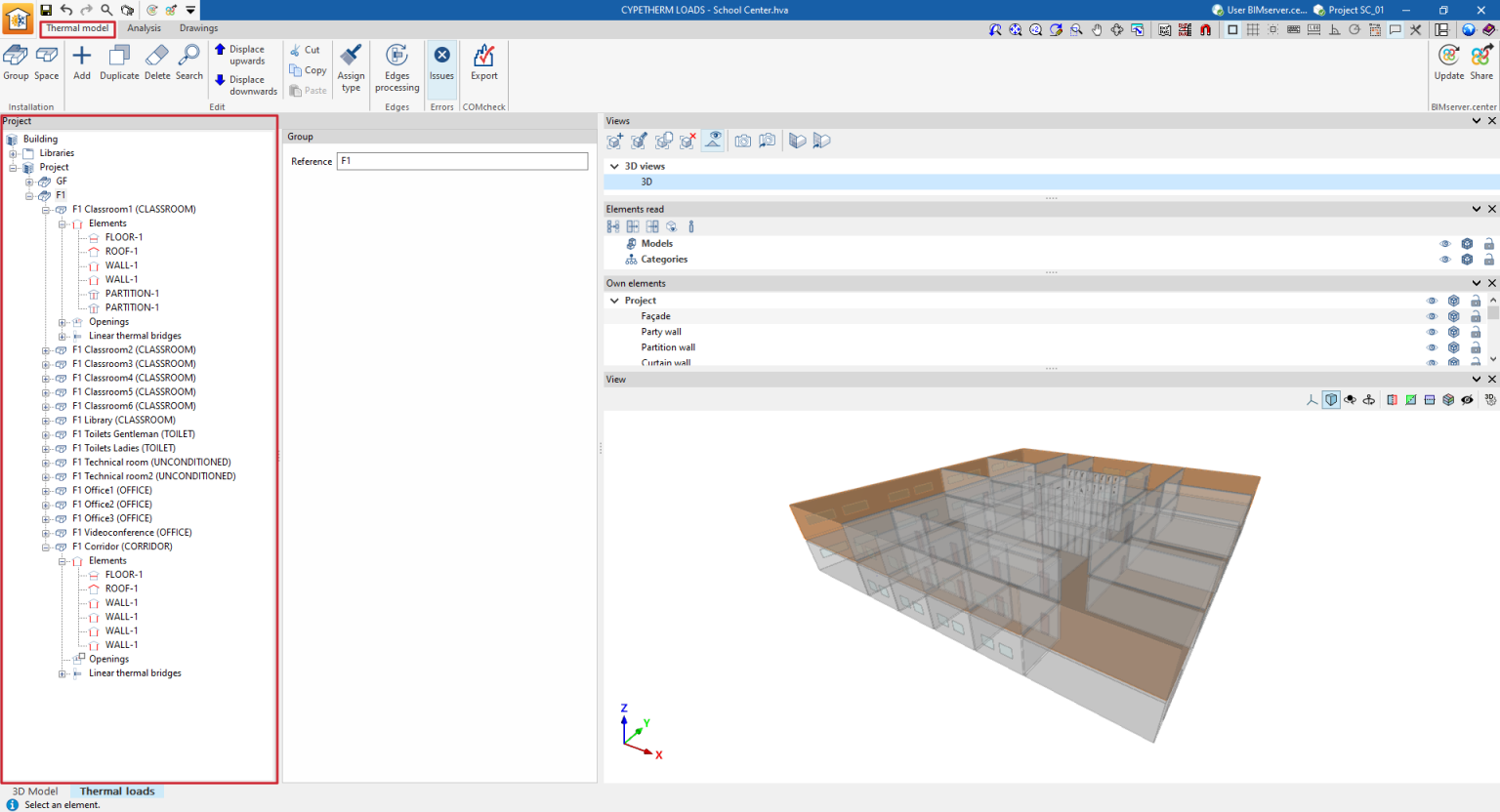Viewport: 1500px width, 812px height.
Task: Expand the F1 Library (CLASSROOM) tree node
Action: pos(45,420)
